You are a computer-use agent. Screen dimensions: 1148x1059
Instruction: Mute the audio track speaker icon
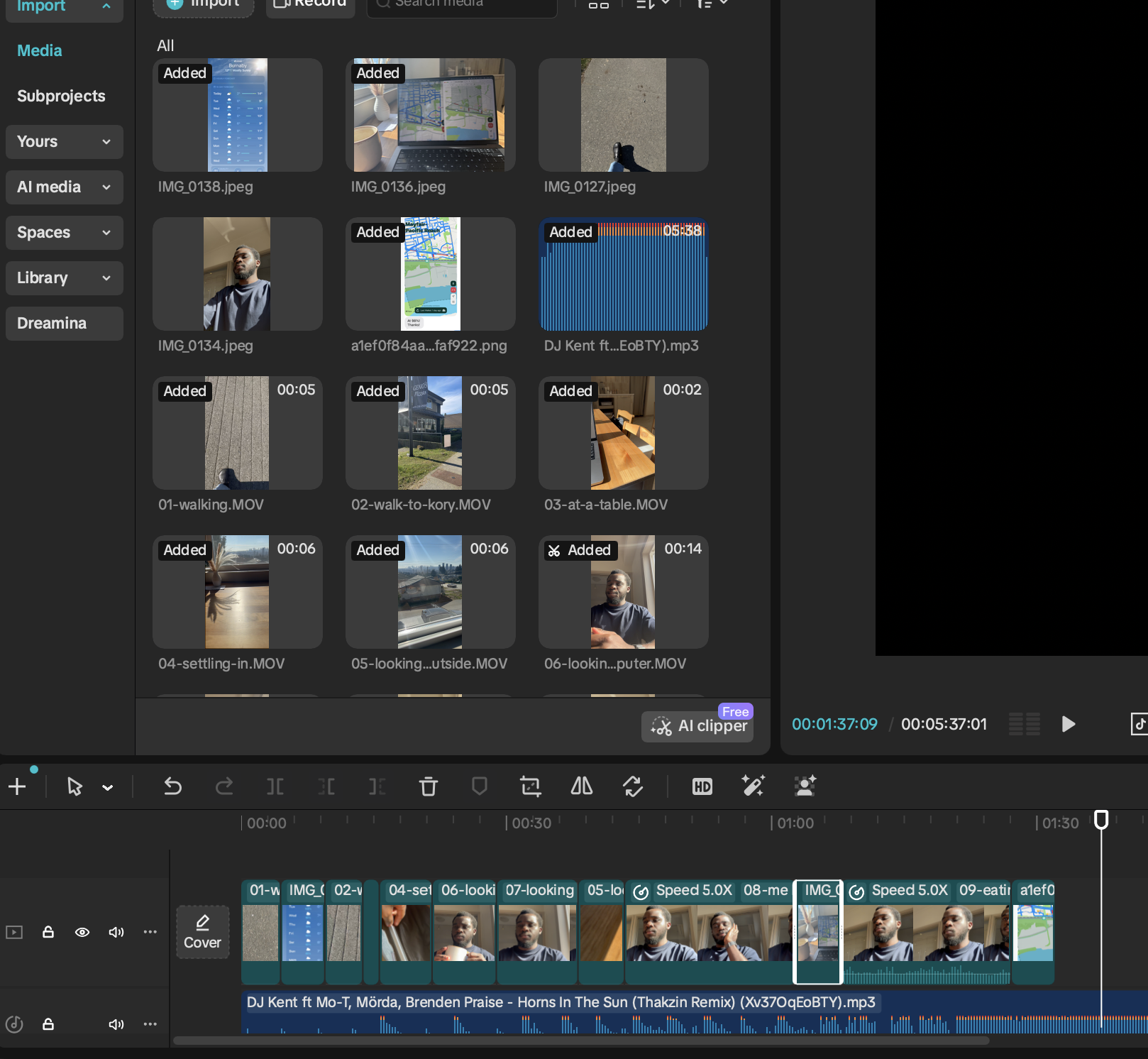[116, 1024]
